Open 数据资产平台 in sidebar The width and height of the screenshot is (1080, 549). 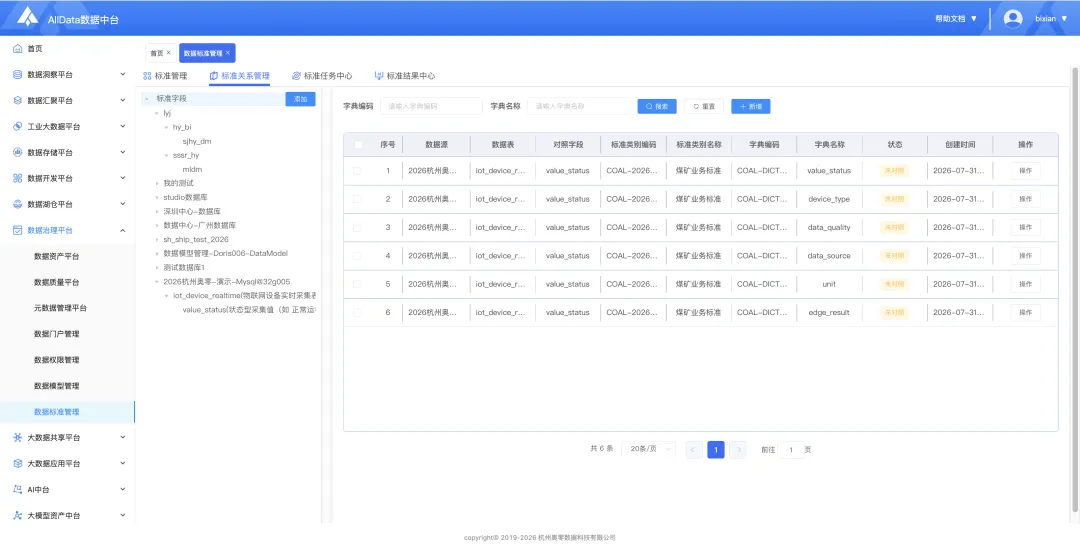coord(56,256)
